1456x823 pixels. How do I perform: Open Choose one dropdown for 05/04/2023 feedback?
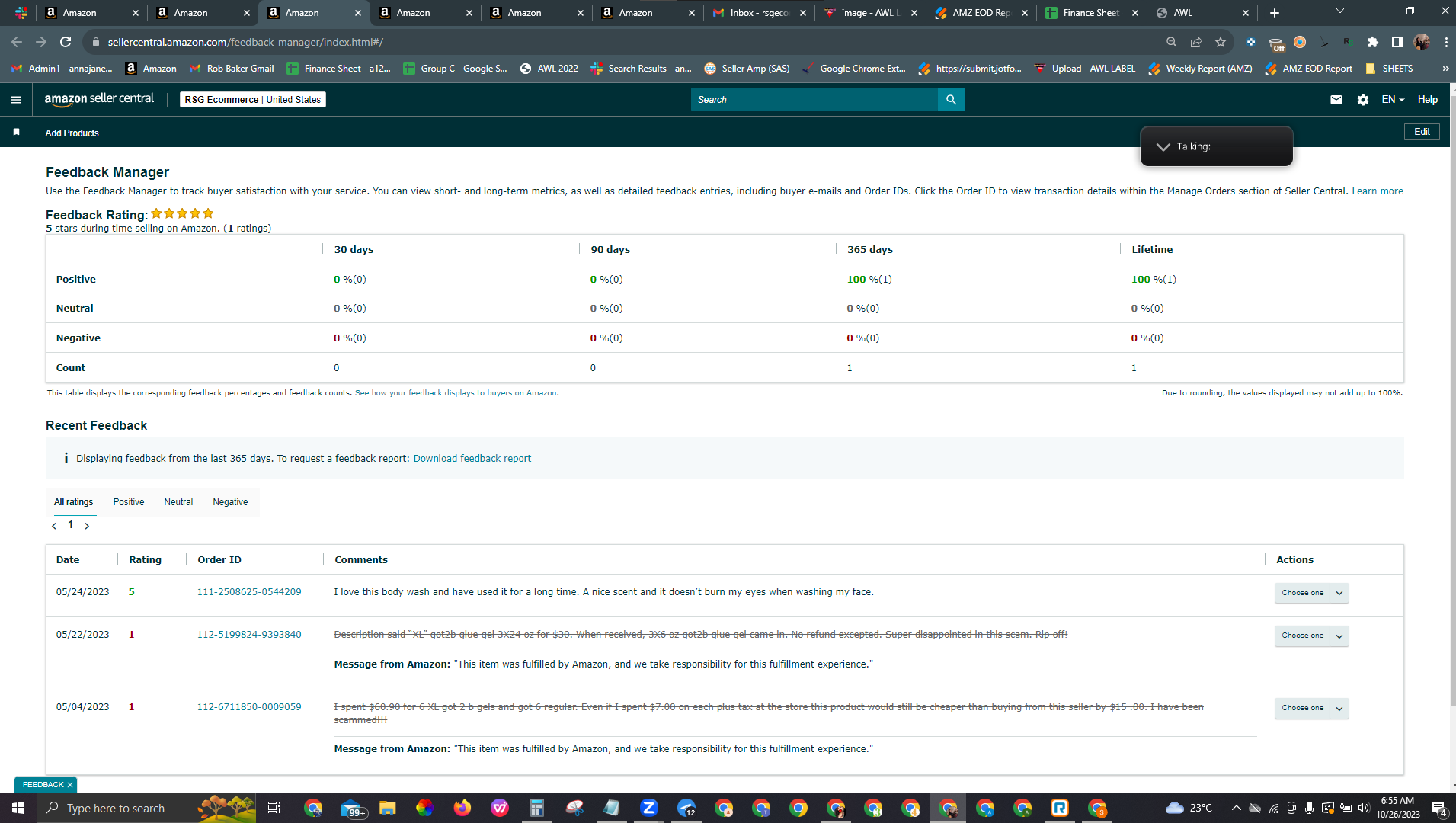click(x=1311, y=708)
